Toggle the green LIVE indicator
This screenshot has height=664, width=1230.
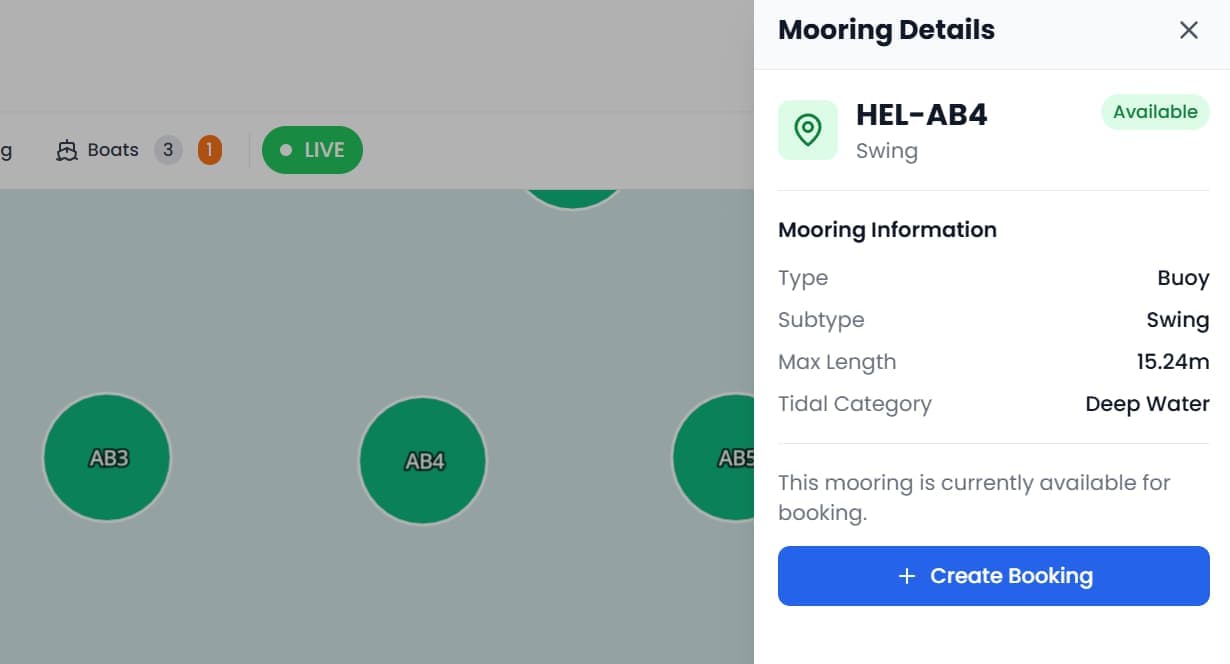coord(312,150)
